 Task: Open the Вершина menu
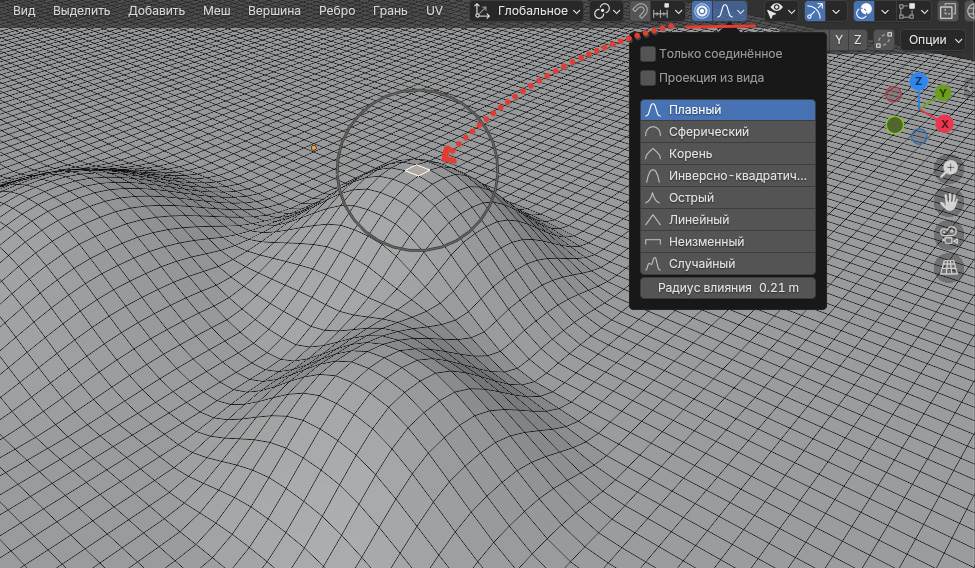point(274,11)
